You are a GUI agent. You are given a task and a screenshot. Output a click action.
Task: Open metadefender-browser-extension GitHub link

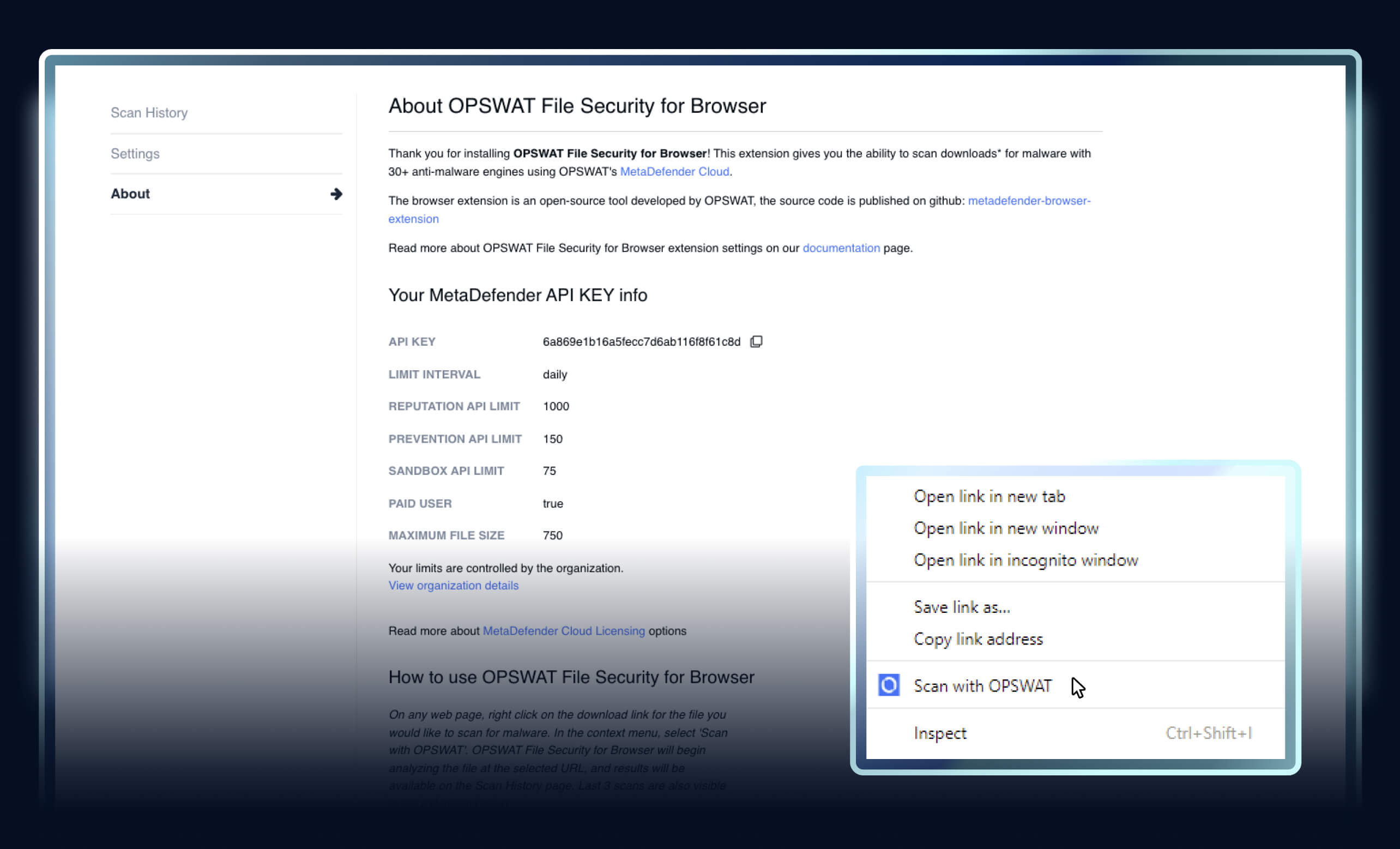pyautogui.click(x=1028, y=201)
